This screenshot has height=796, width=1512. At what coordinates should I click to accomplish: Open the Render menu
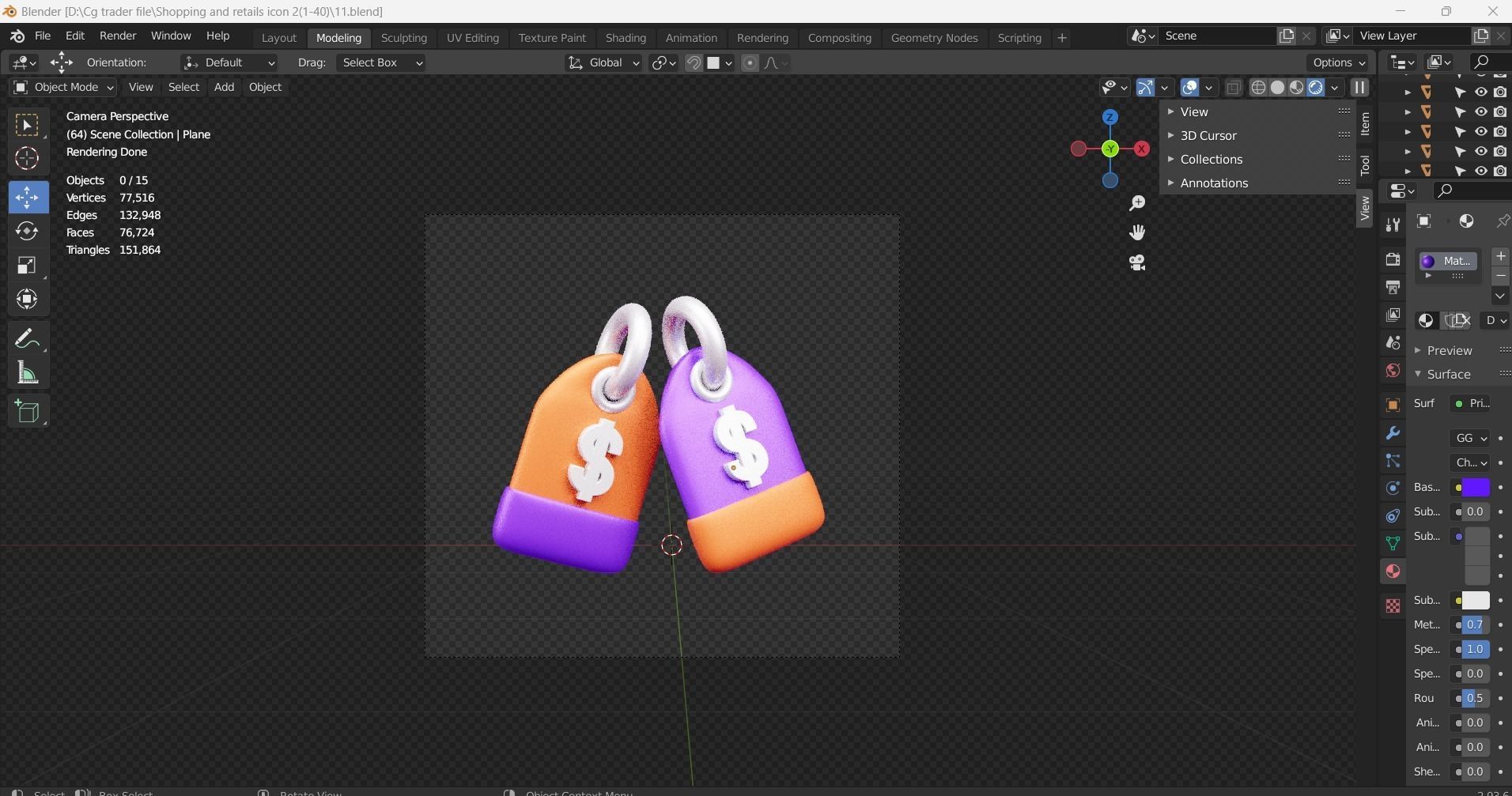[x=118, y=36]
